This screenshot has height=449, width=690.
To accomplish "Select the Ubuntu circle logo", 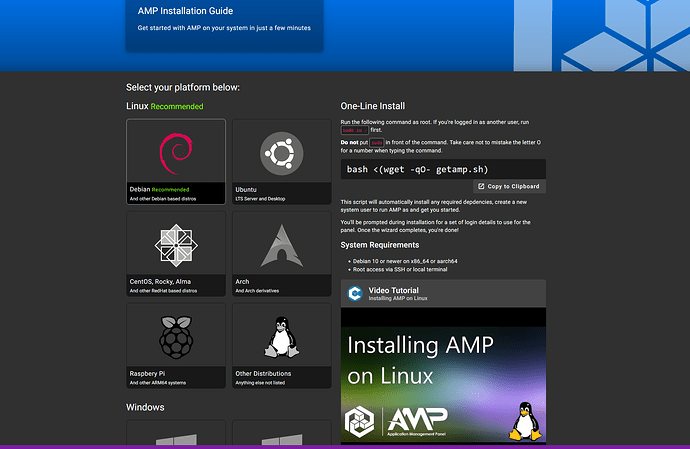I will point(281,153).
